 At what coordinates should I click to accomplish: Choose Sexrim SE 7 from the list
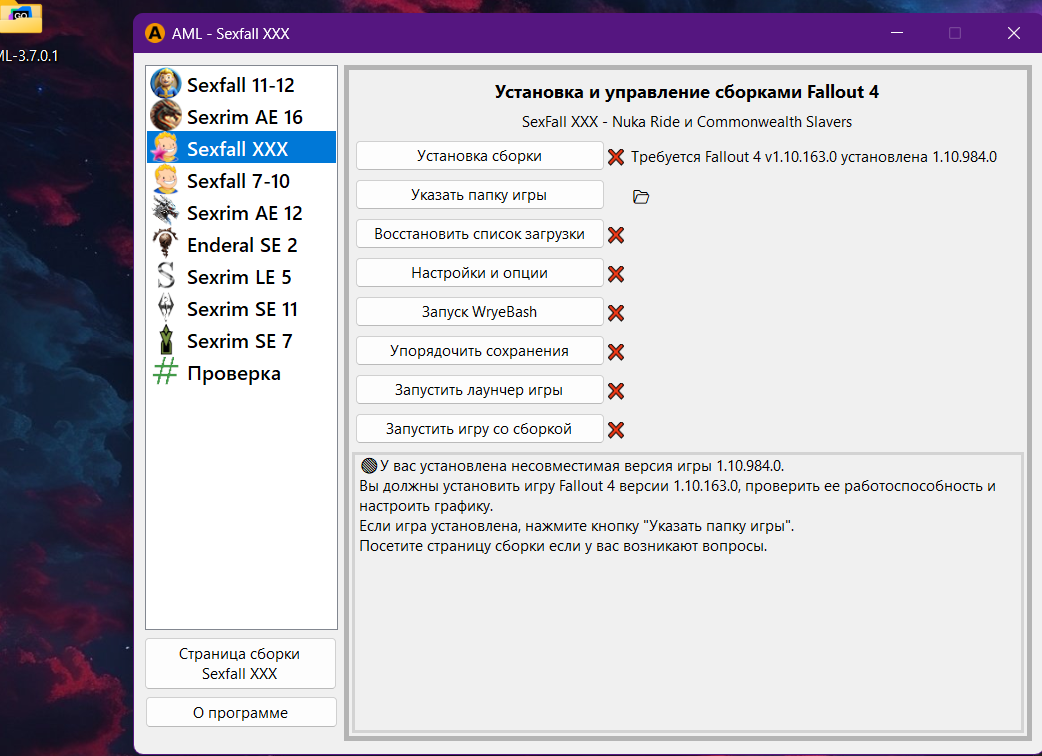click(239, 341)
